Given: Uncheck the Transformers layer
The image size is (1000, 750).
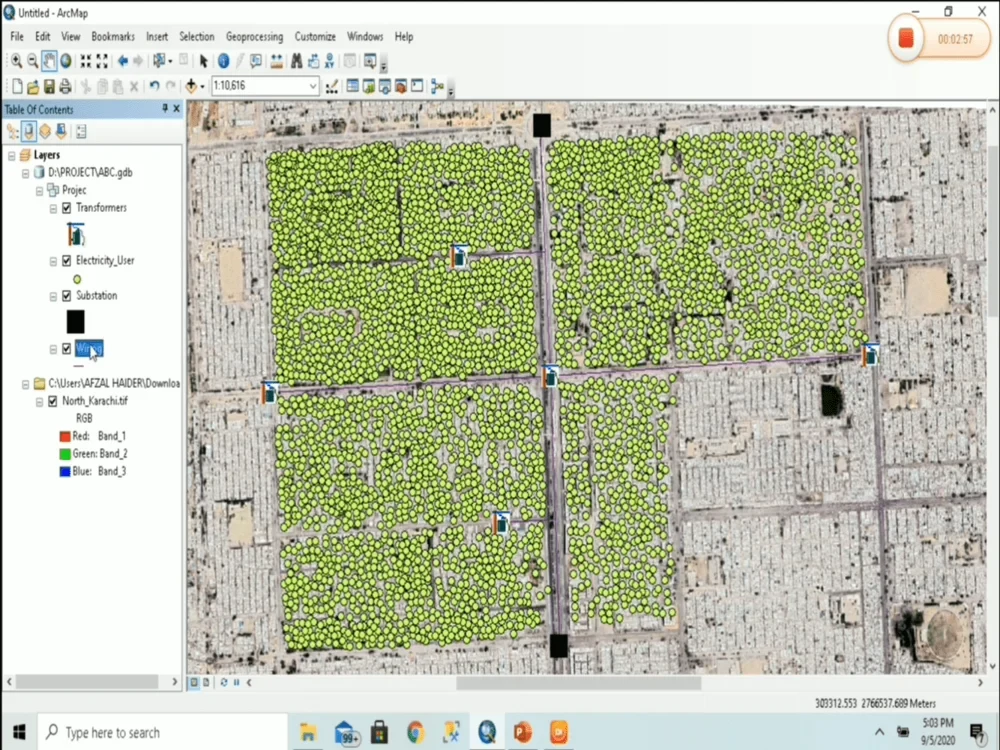Looking at the screenshot, I should tap(66, 207).
